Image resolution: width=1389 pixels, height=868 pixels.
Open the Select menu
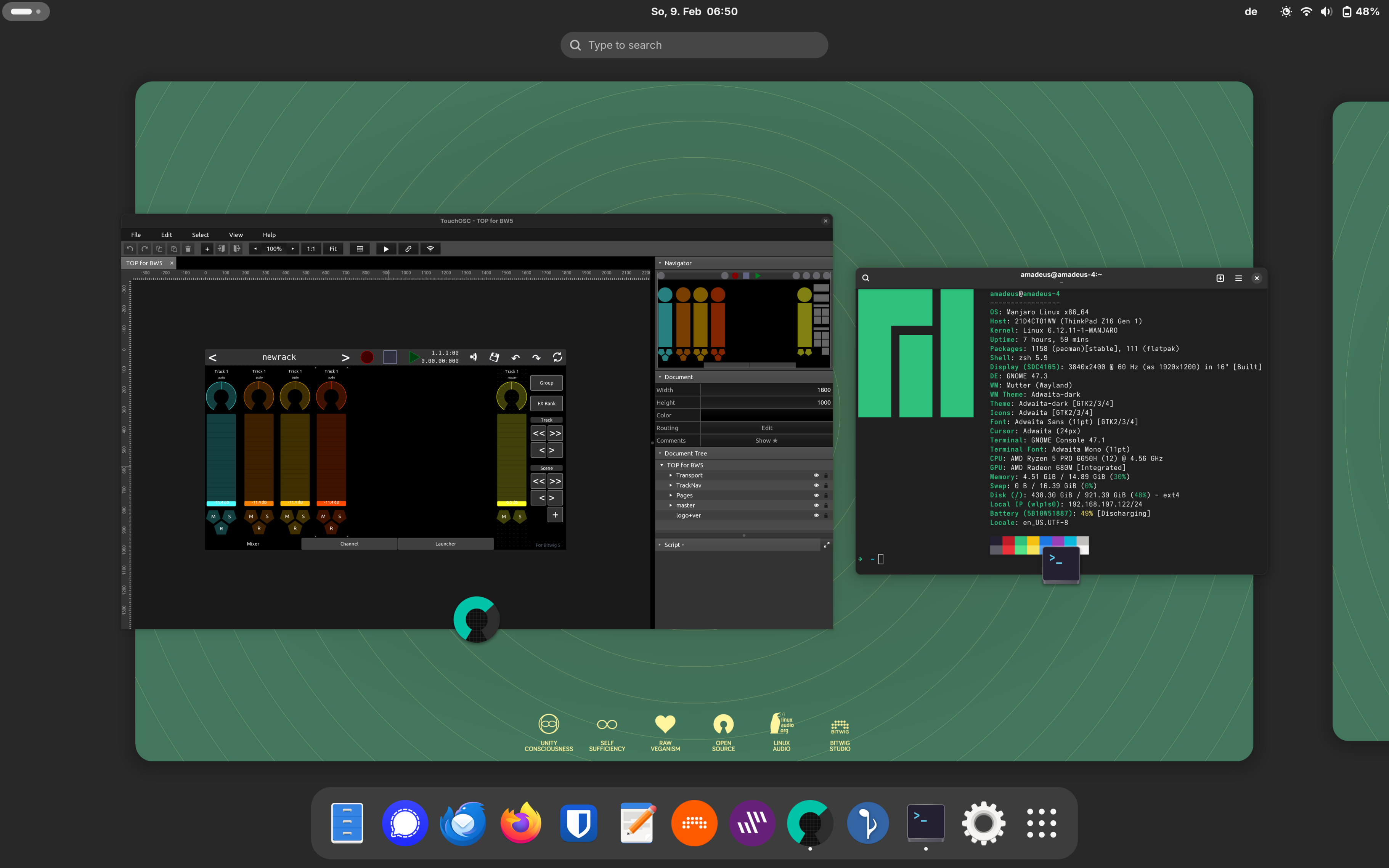pos(201,235)
